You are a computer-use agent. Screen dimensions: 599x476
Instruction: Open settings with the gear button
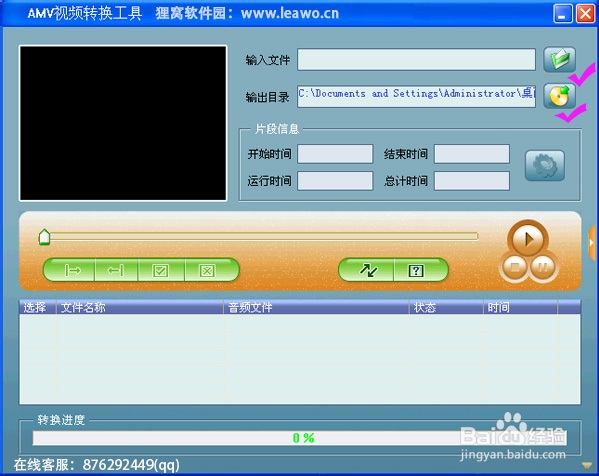pyautogui.click(x=545, y=165)
